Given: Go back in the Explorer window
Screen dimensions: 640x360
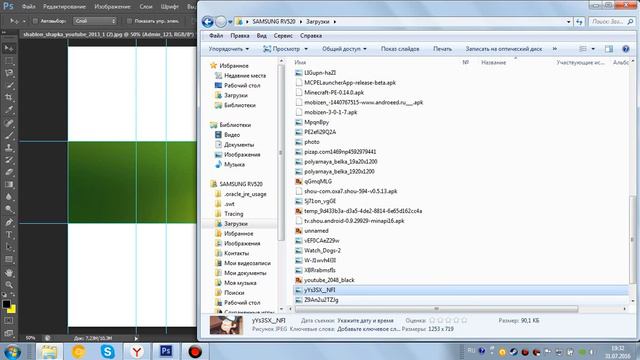Looking at the screenshot, I should click(x=207, y=22).
